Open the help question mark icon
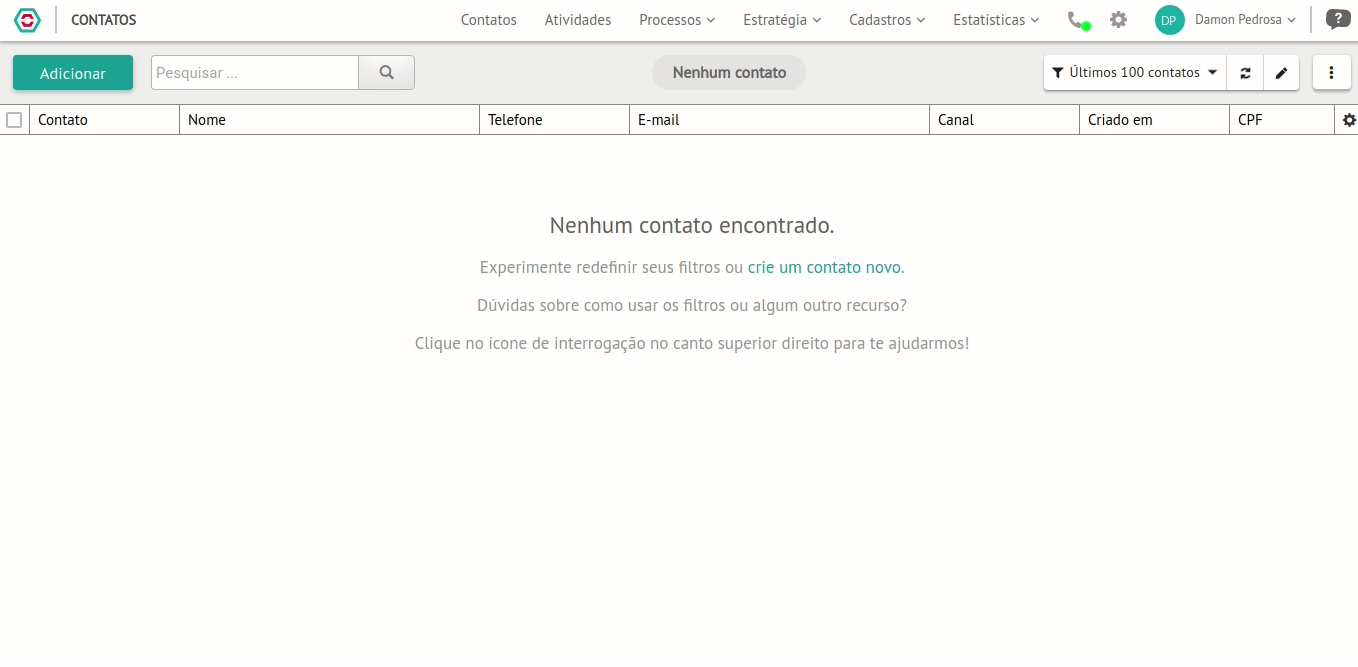Screen dimensions: 1358x667 point(1337,19)
